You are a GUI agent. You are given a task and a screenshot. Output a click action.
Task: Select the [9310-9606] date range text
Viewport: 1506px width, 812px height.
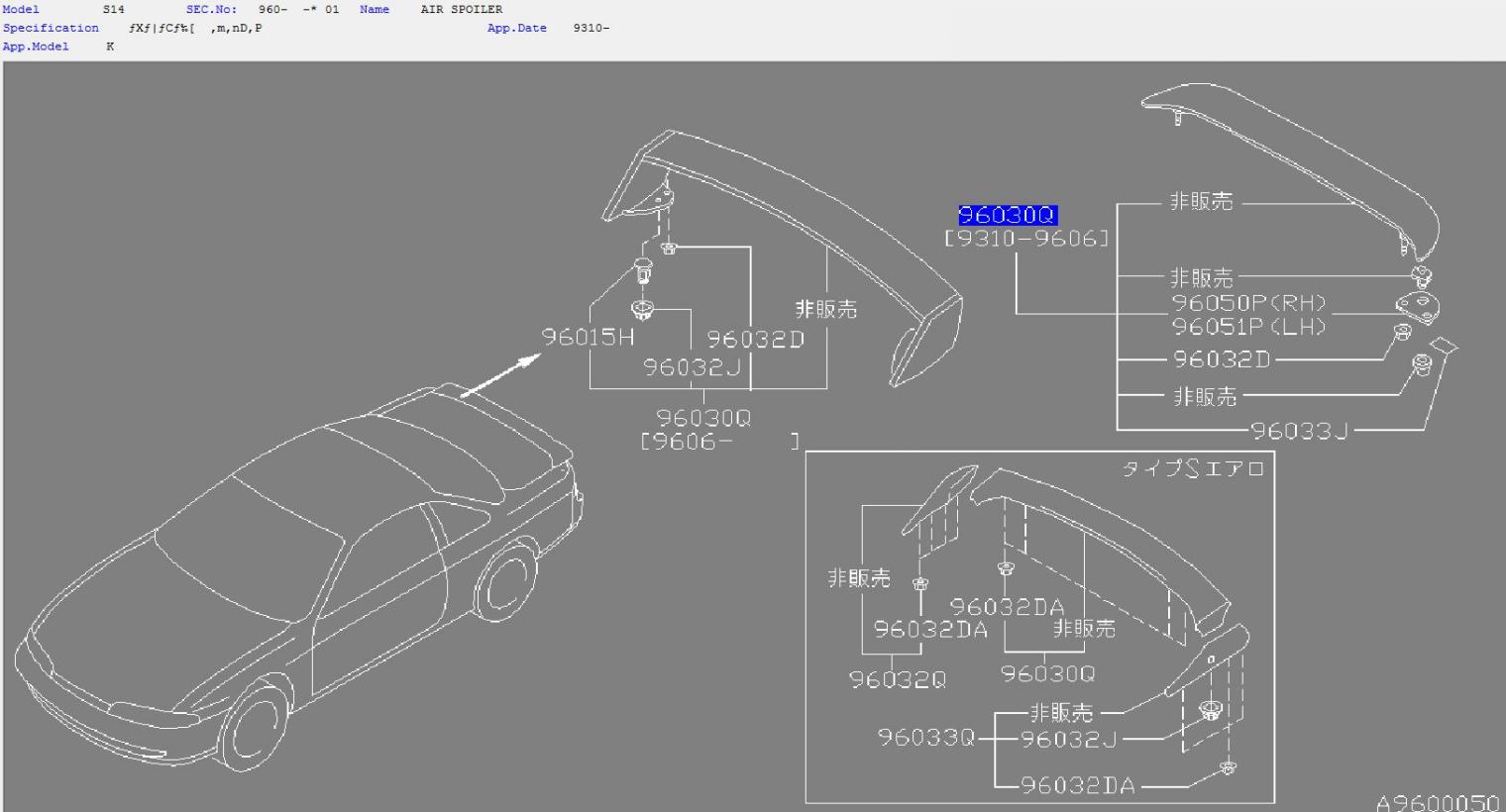click(x=1025, y=239)
